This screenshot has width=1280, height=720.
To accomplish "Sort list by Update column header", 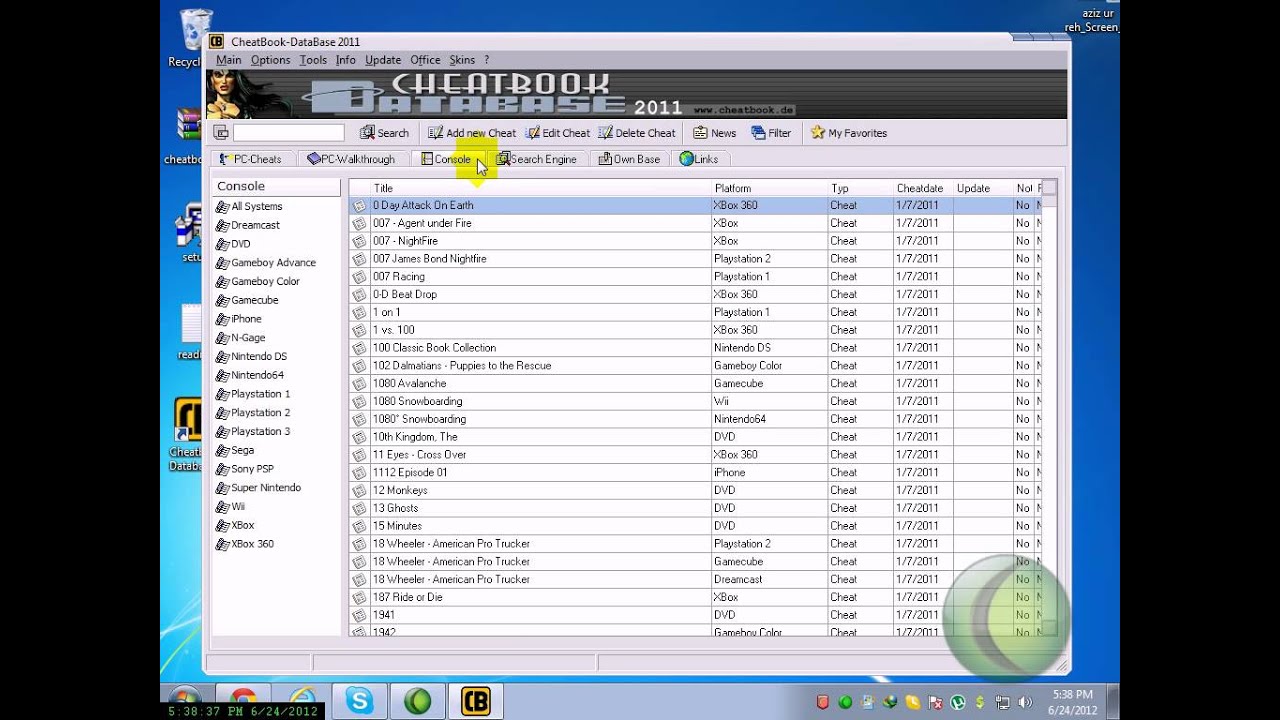I will tap(982, 188).
